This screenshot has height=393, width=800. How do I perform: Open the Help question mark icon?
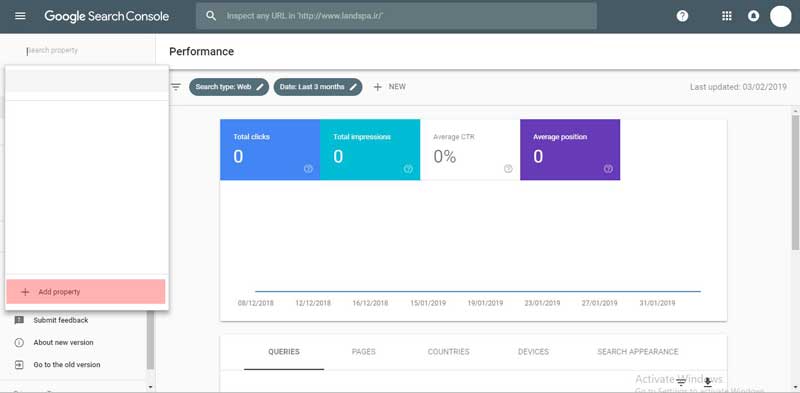[682, 16]
